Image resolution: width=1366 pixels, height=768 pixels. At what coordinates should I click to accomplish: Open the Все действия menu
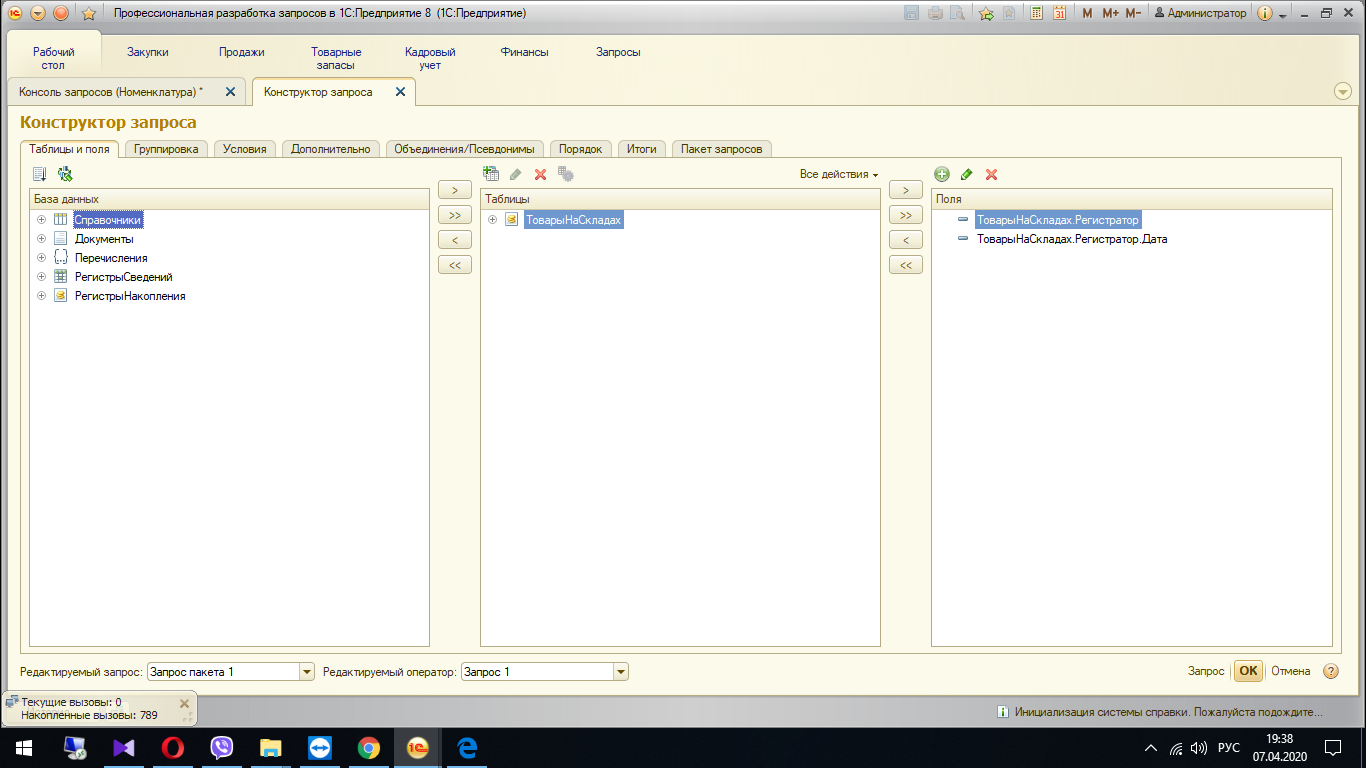[838, 174]
